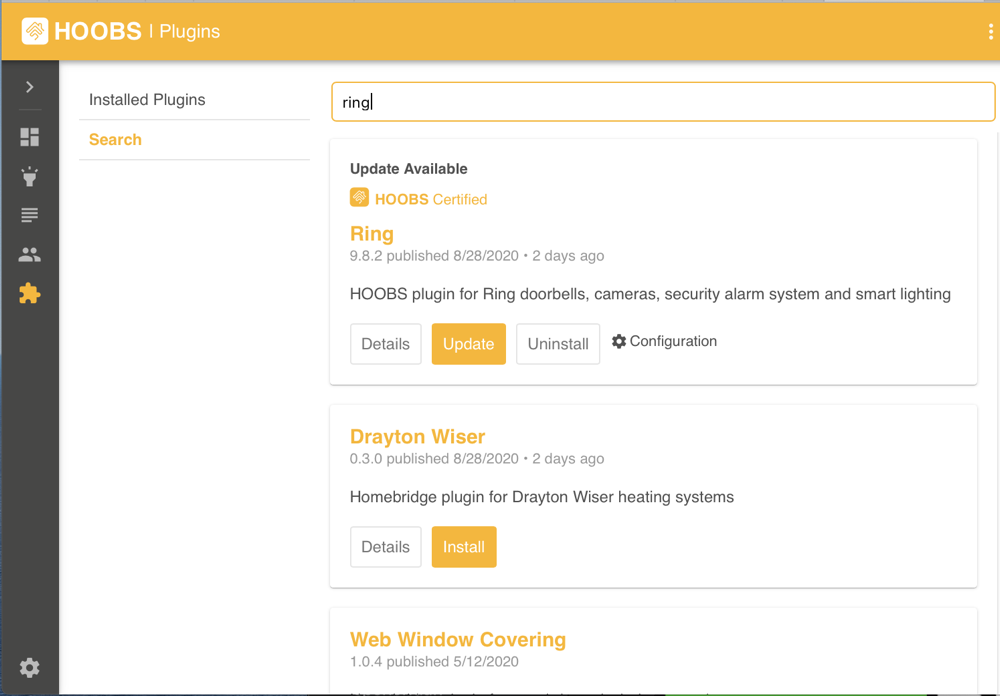The image size is (1000, 696).
Task: View Details for the Ring plugin
Action: (x=385, y=344)
